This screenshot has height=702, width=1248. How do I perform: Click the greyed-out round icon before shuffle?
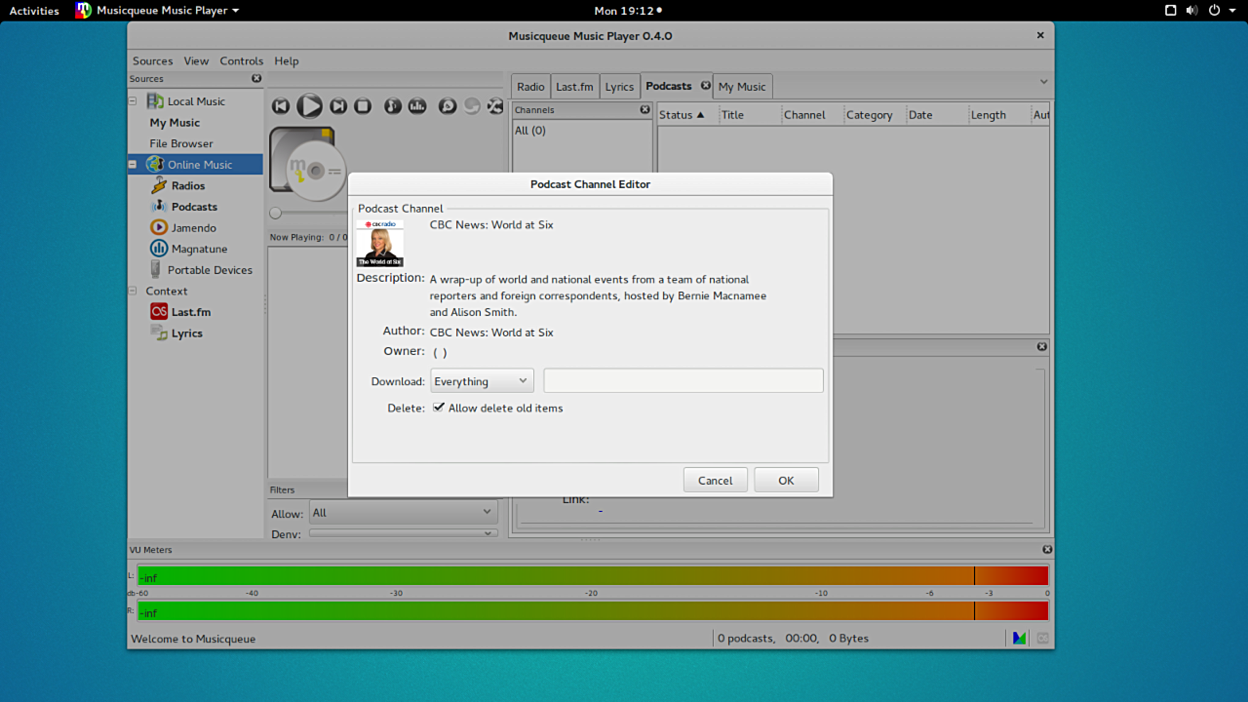[x=472, y=106]
